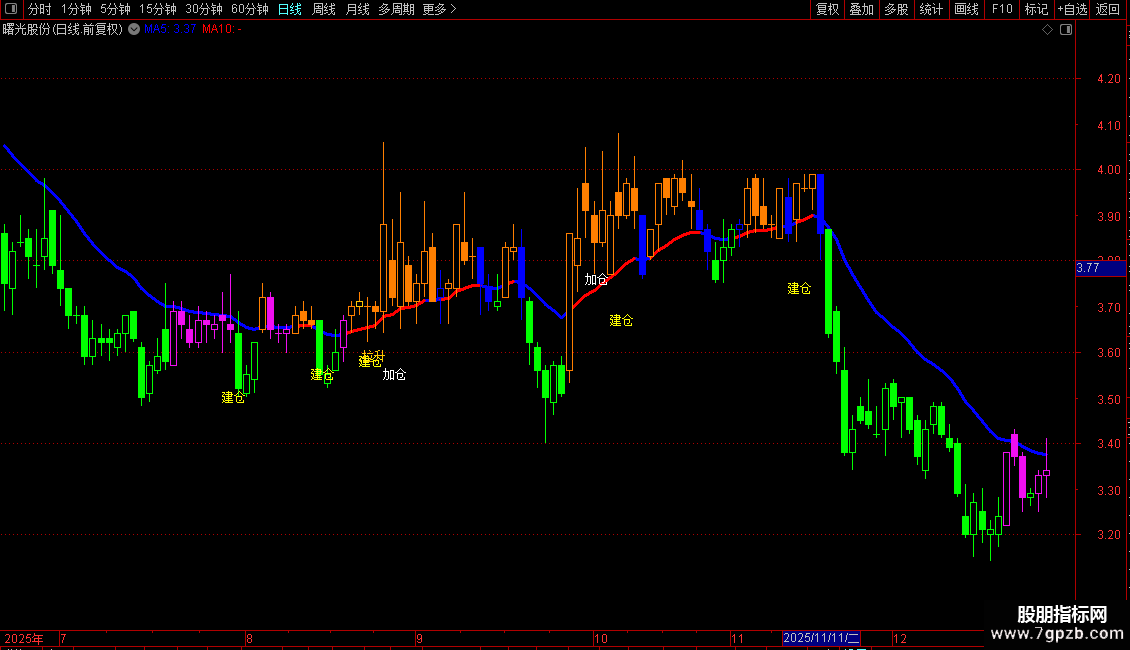Click the stock title 曙光股份(日线.前复权)
The image size is (1130, 650).
point(63,29)
